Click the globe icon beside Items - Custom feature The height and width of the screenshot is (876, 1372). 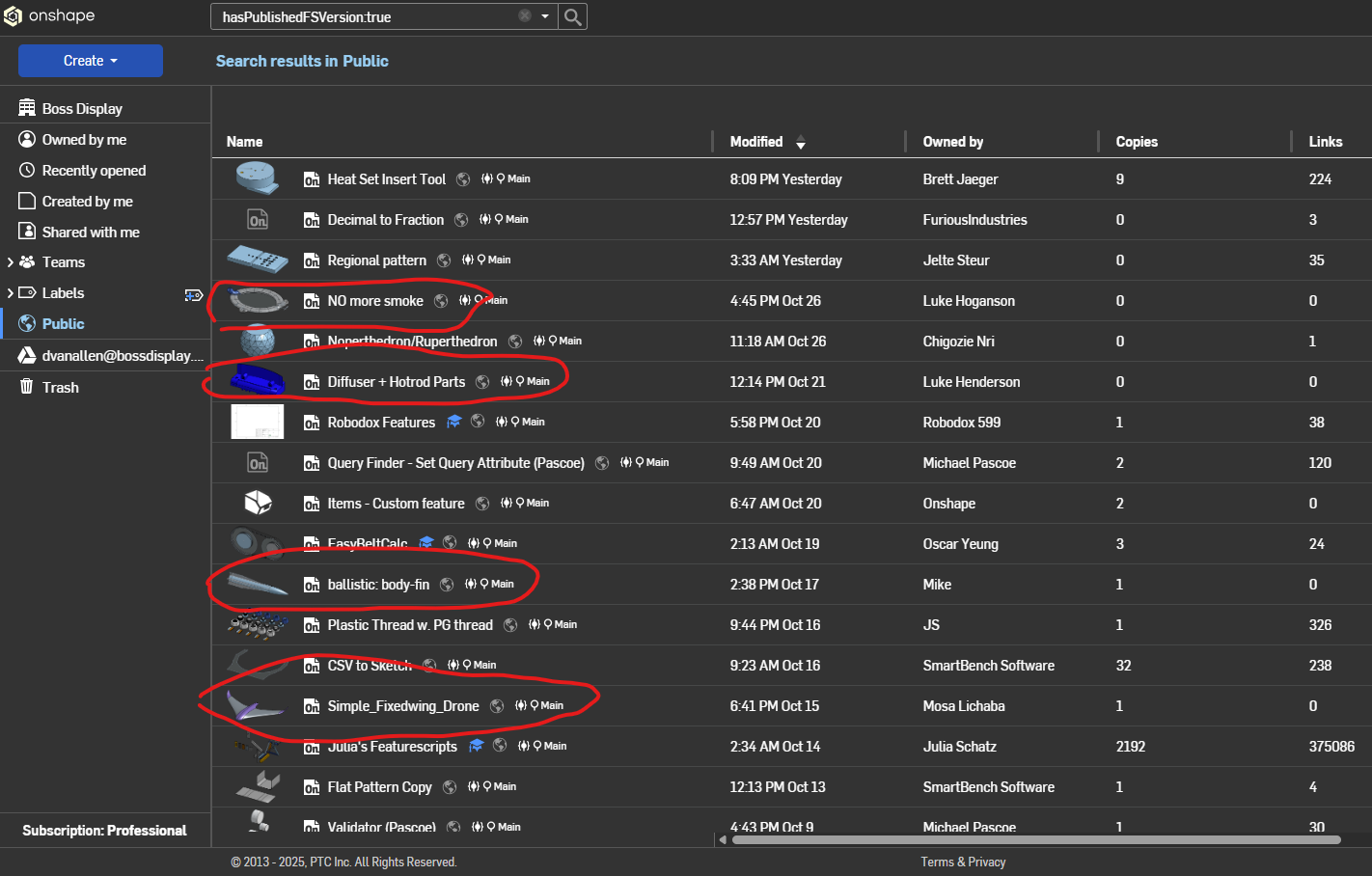point(482,504)
